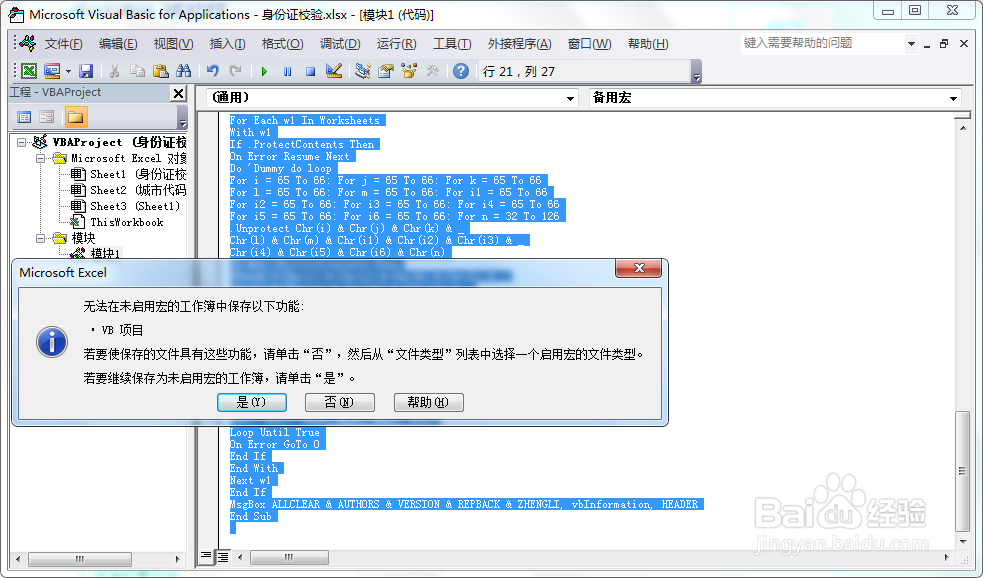
Task: Open Properties Window toolbar icon
Action: pos(386,71)
